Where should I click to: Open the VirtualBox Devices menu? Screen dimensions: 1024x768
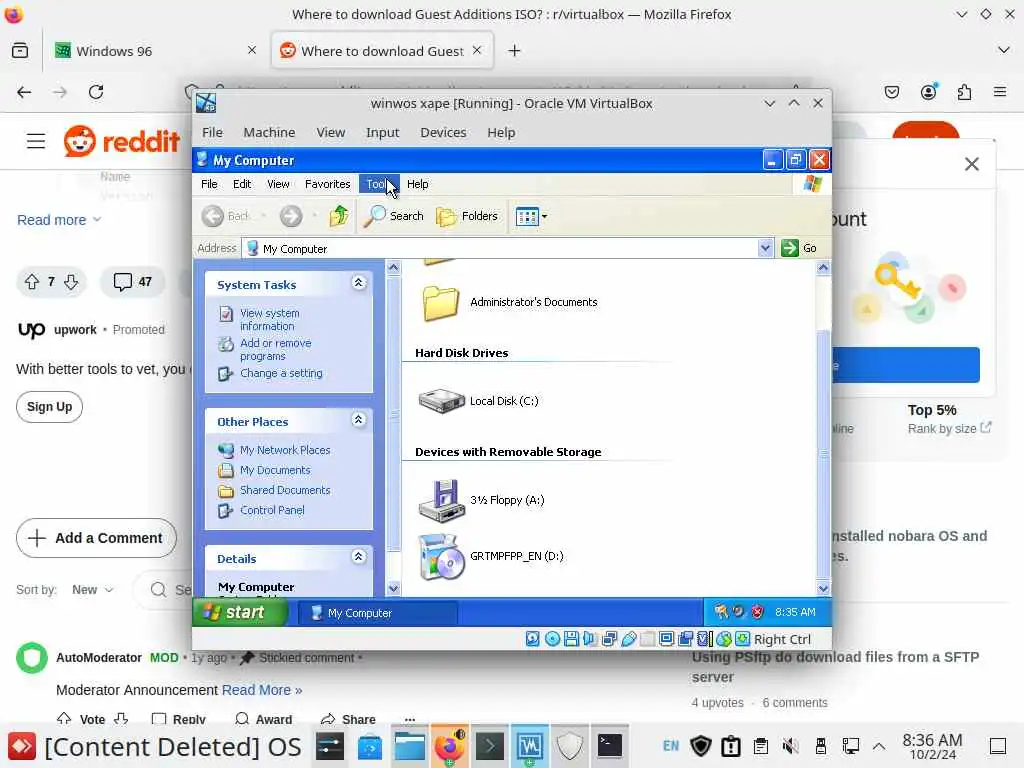tap(443, 133)
